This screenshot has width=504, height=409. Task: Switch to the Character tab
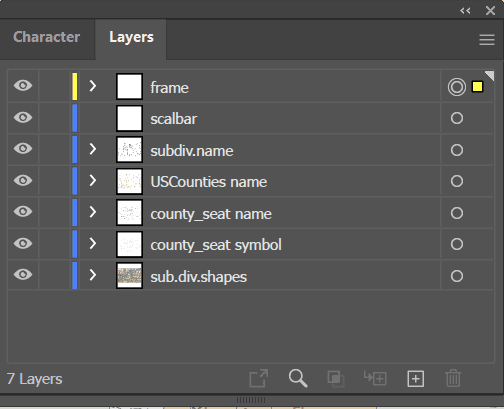(x=47, y=37)
